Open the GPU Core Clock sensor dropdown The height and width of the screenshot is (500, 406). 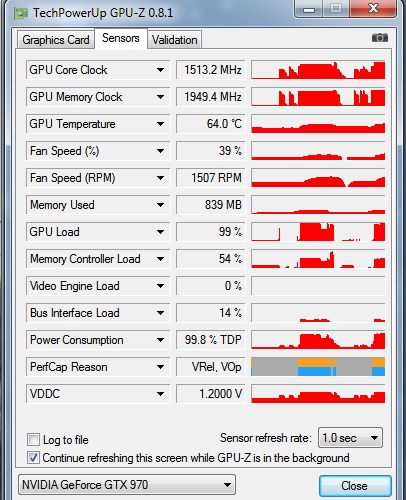click(160, 70)
